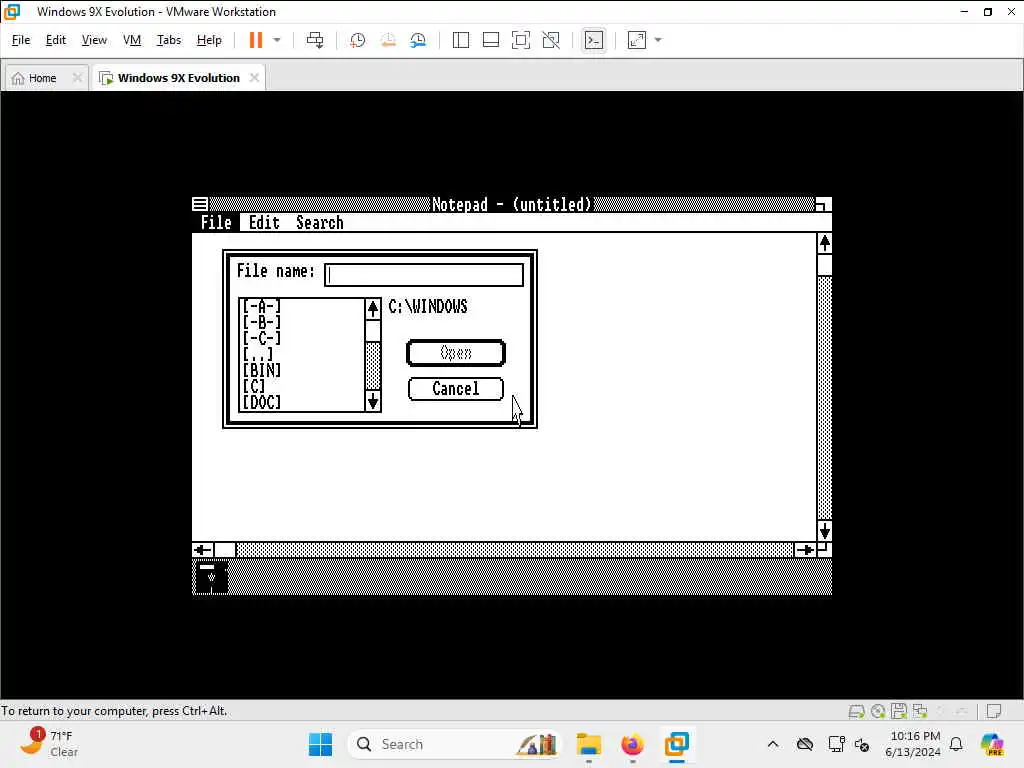Expand the stretch guest dropdown arrow
This screenshot has height=768, width=1024.
click(658, 40)
